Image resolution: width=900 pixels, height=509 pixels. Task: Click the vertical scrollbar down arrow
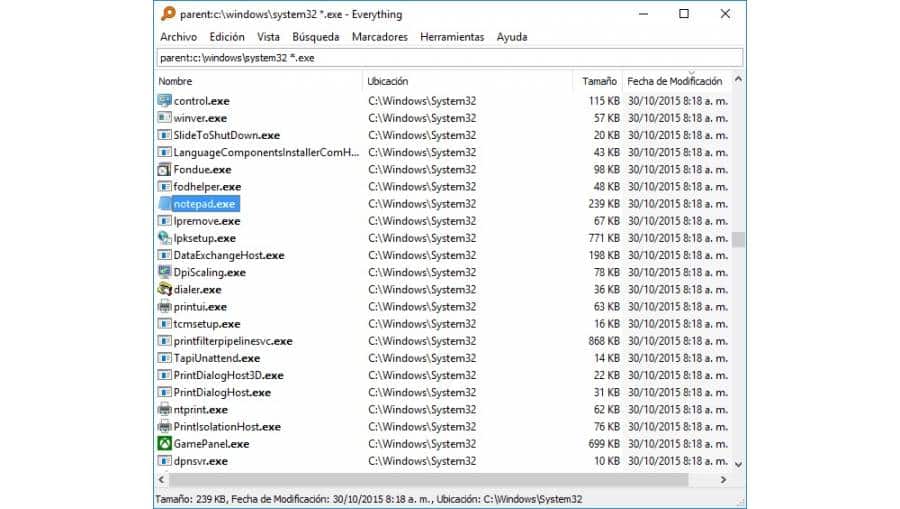point(738,464)
